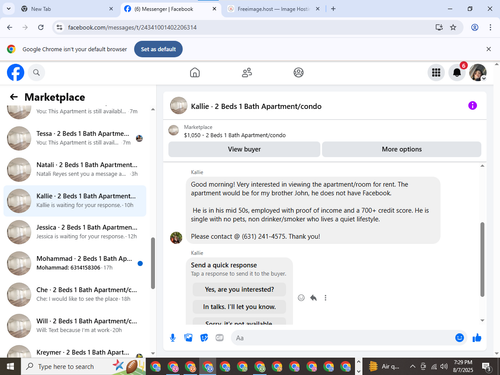Open Will's apartment conversation
This screenshot has width=500, height=375.
[x=75, y=326]
